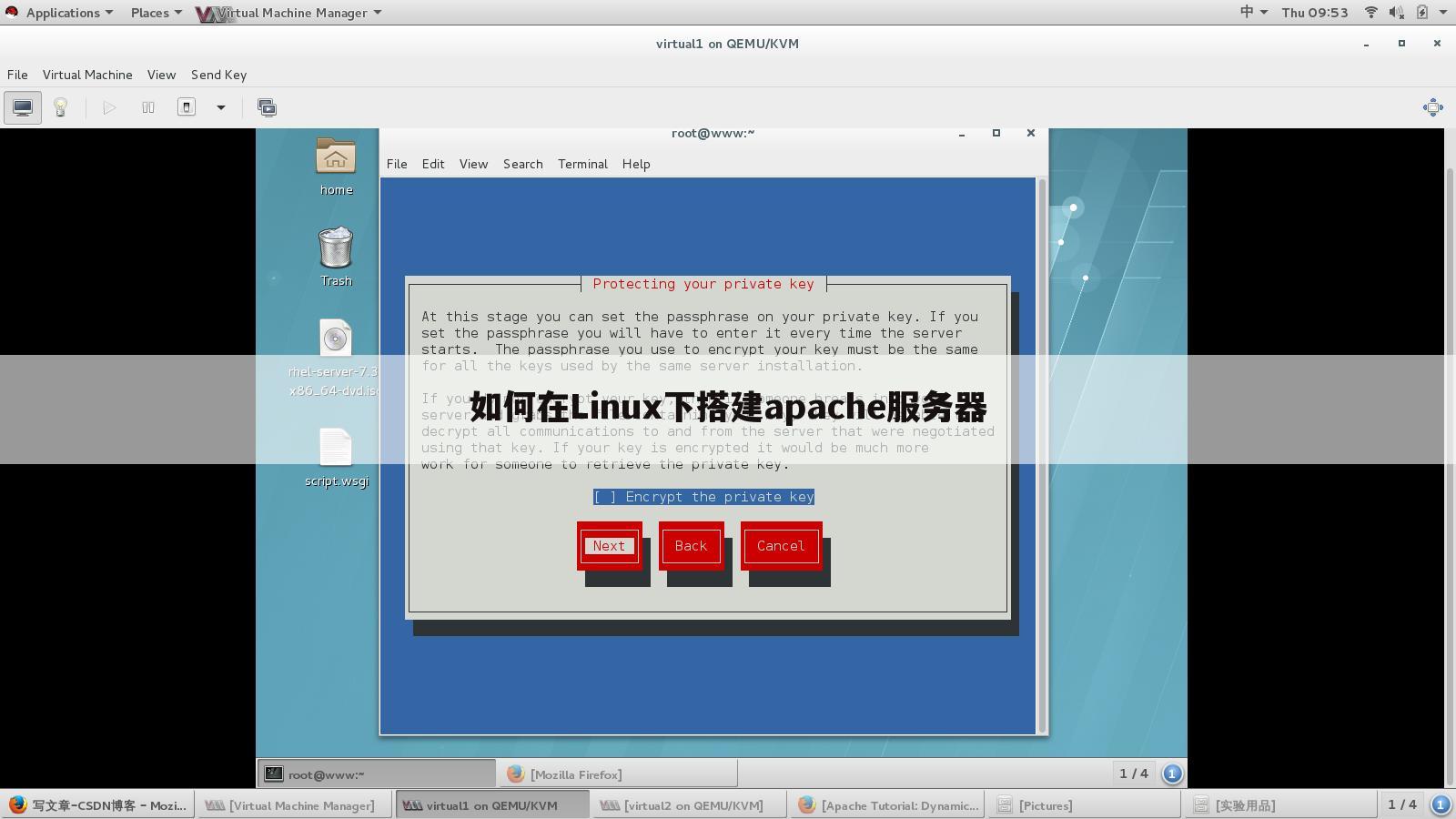Viewport: 1456px width, 819px height.
Task: Switch to Pictures folder taskbar window
Action: click(x=1085, y=805)
